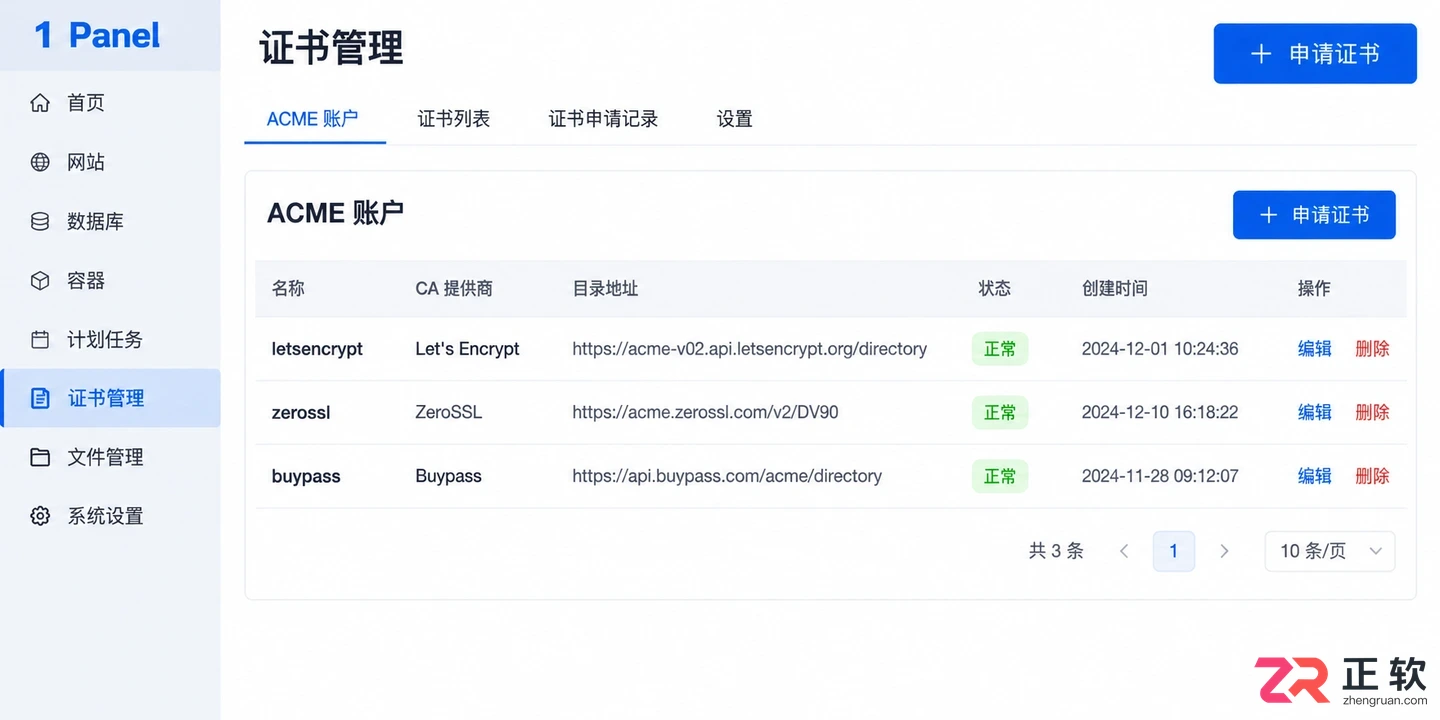This screenshot has height=720, width=1440.
Task: Switch to the ACME 账户 tab
Action: click(x=313, y=119)
